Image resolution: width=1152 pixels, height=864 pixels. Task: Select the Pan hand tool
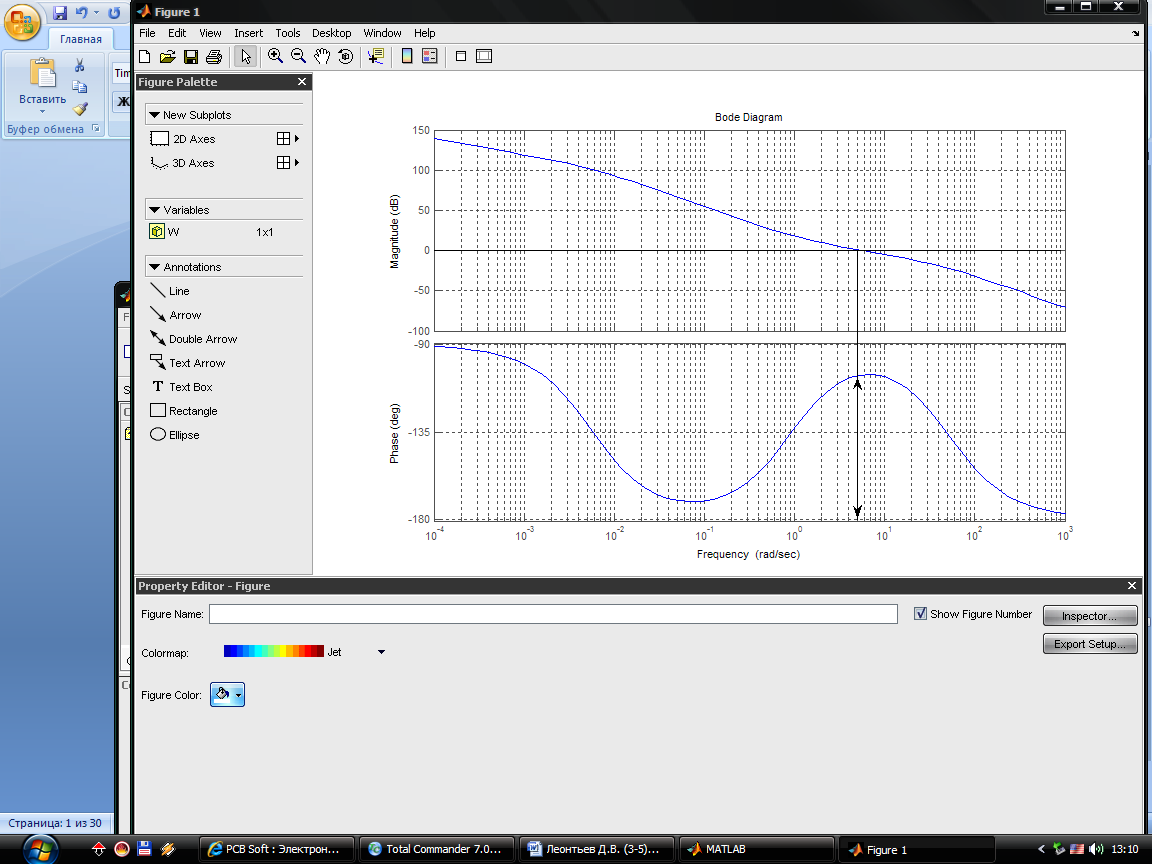point(322,57)
